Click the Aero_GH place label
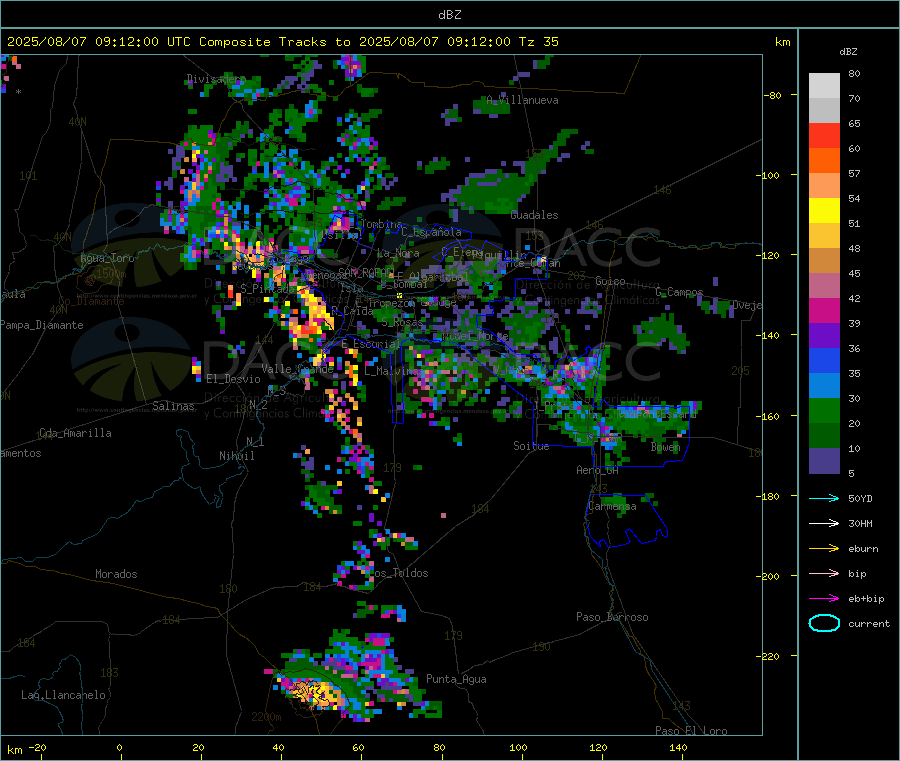 coord(597,470)
